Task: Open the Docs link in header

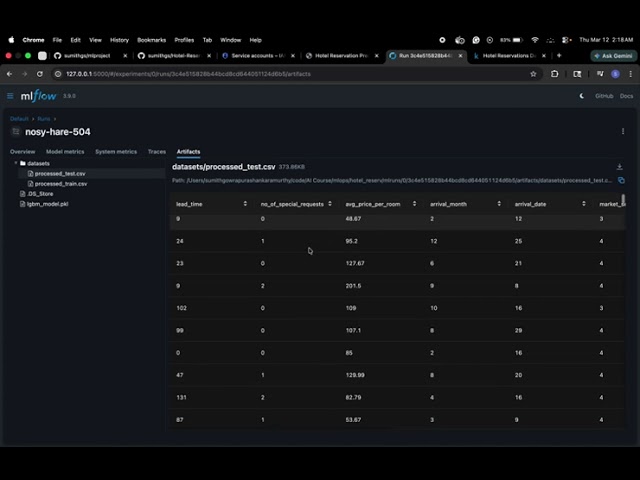Action: point(626,96)
